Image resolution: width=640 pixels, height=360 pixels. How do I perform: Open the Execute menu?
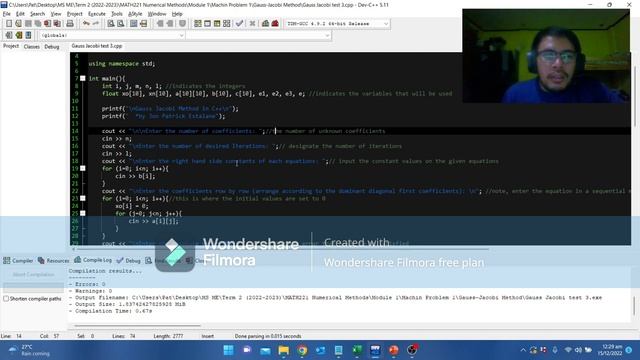[x=97, y=14]
